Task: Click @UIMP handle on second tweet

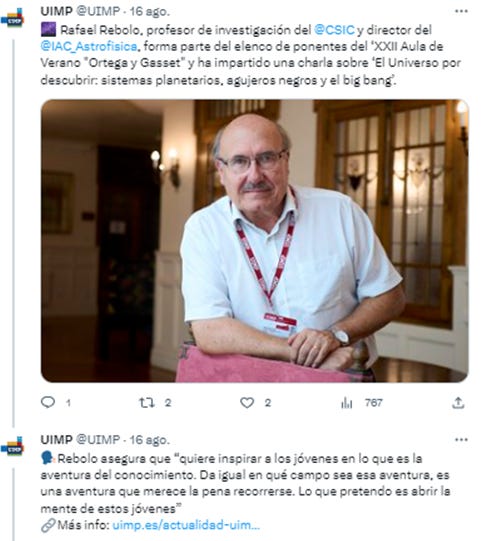Action: tap(98, 440)
